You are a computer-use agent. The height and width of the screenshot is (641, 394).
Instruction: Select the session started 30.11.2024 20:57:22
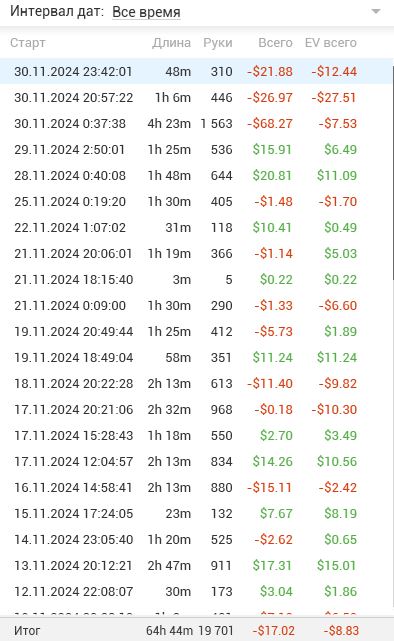click(x=196, y=98)
